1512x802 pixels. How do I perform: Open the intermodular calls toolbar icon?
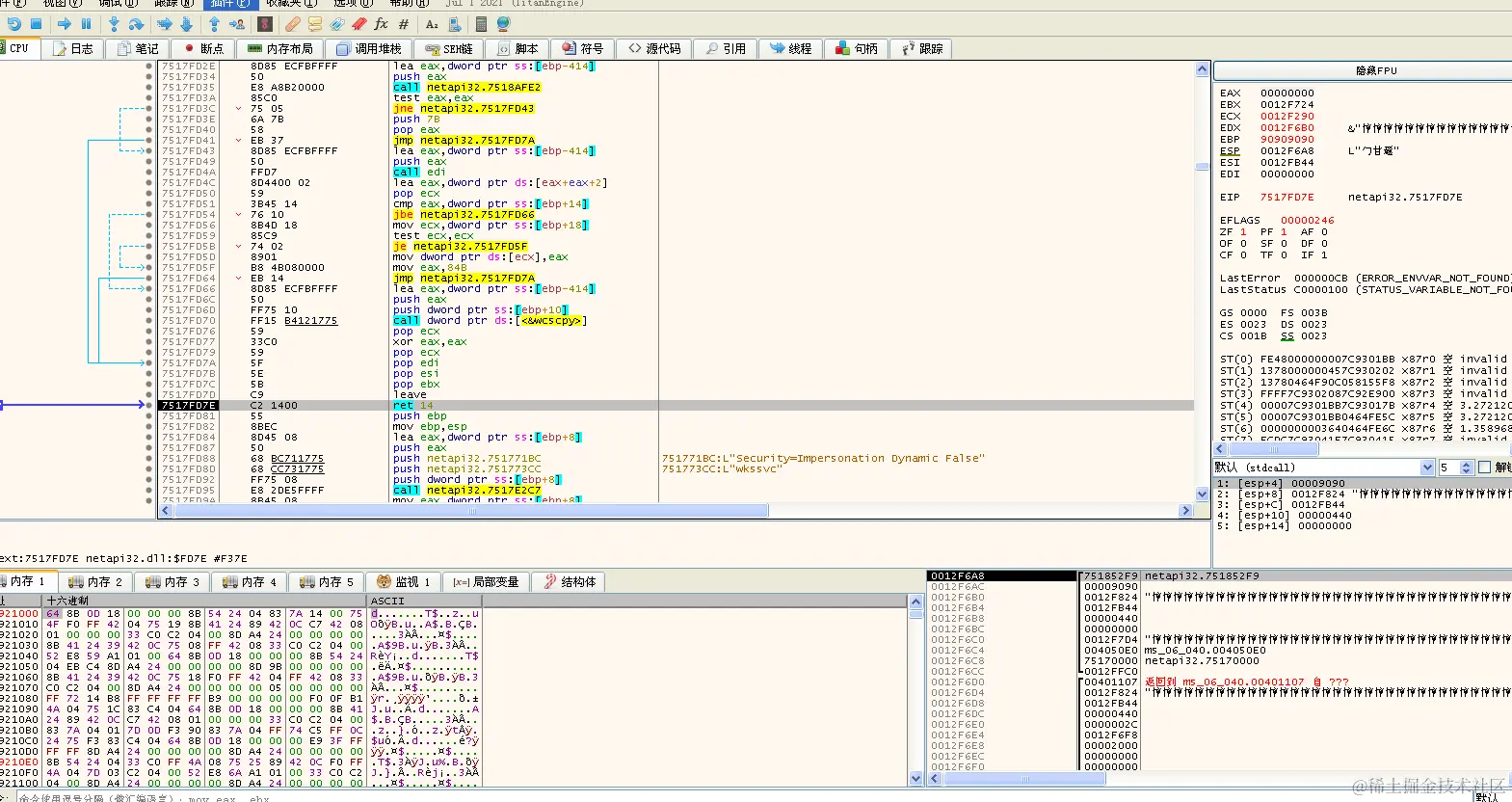(454, 24)
